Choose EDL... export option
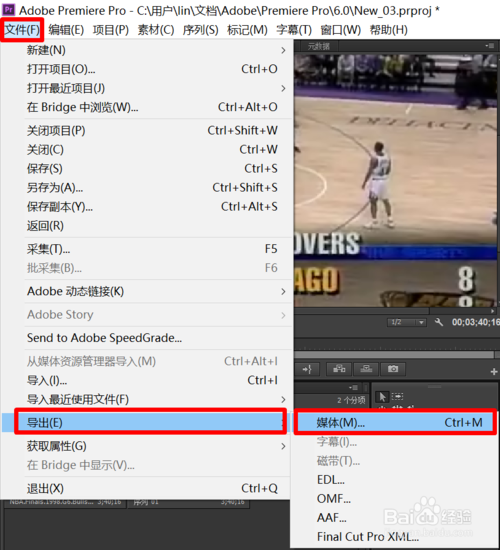This screenshot has width=500, height=550. pyautogui.click(x=395, y=479)
